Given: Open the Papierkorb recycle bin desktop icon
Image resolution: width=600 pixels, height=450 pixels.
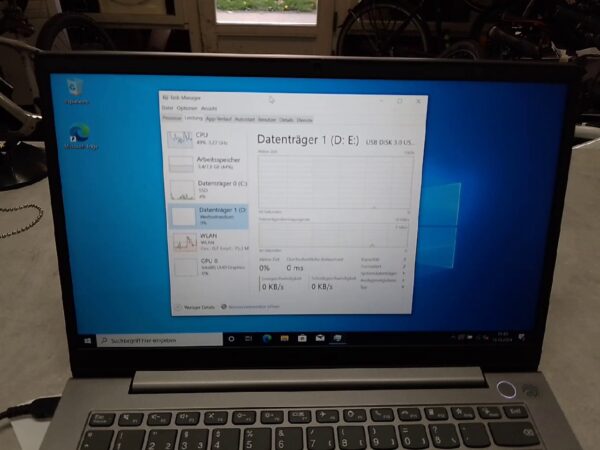Looking at the screenshot, I should [75, 91].
